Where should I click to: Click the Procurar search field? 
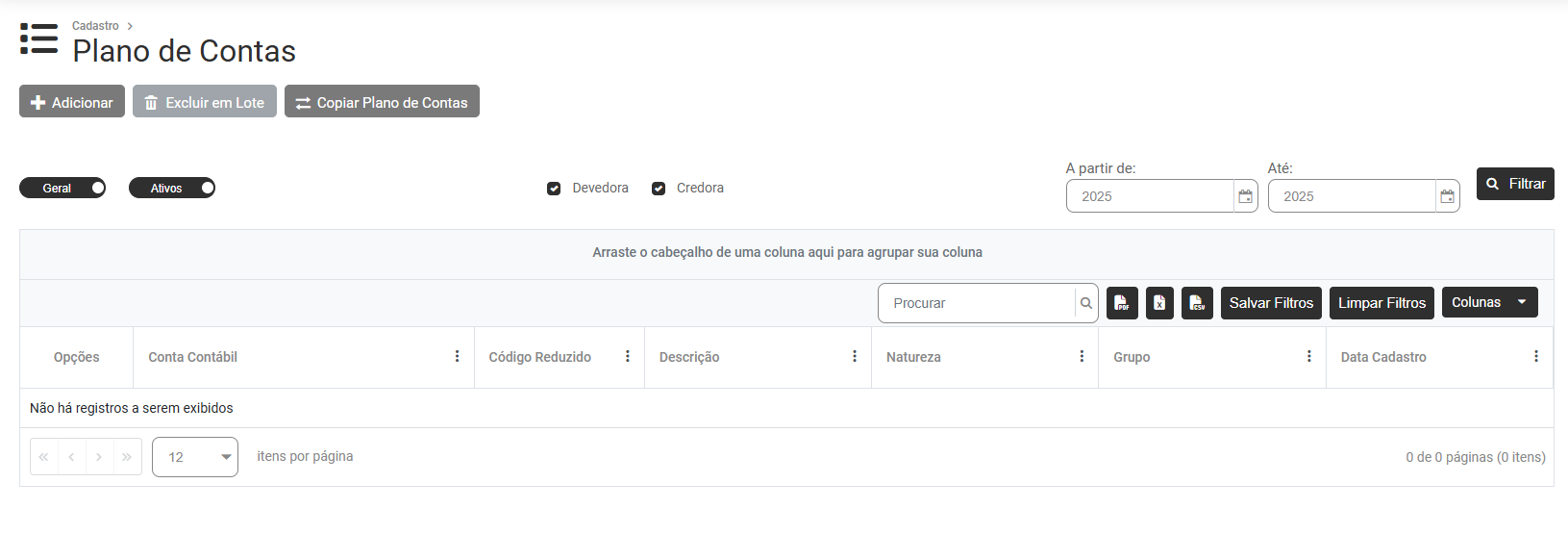pos(977,303)
